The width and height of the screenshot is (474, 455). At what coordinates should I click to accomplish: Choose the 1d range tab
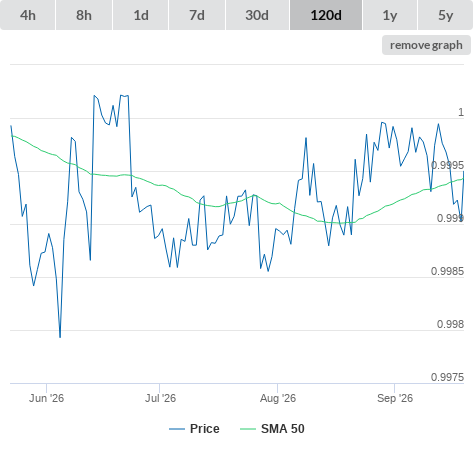141,15
